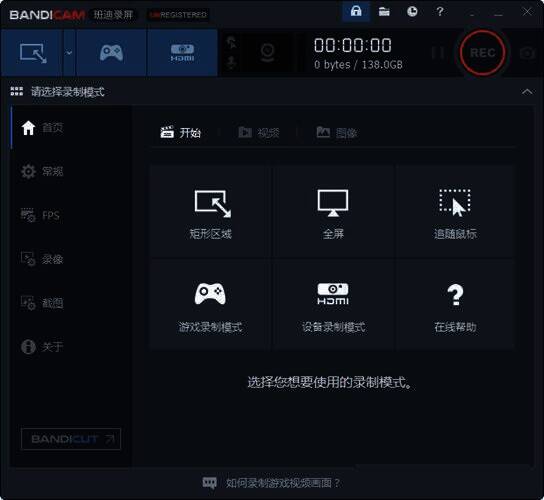Open help question mark in title bar
This screenshot has width=544, height=500.
[x=440, y=11]
